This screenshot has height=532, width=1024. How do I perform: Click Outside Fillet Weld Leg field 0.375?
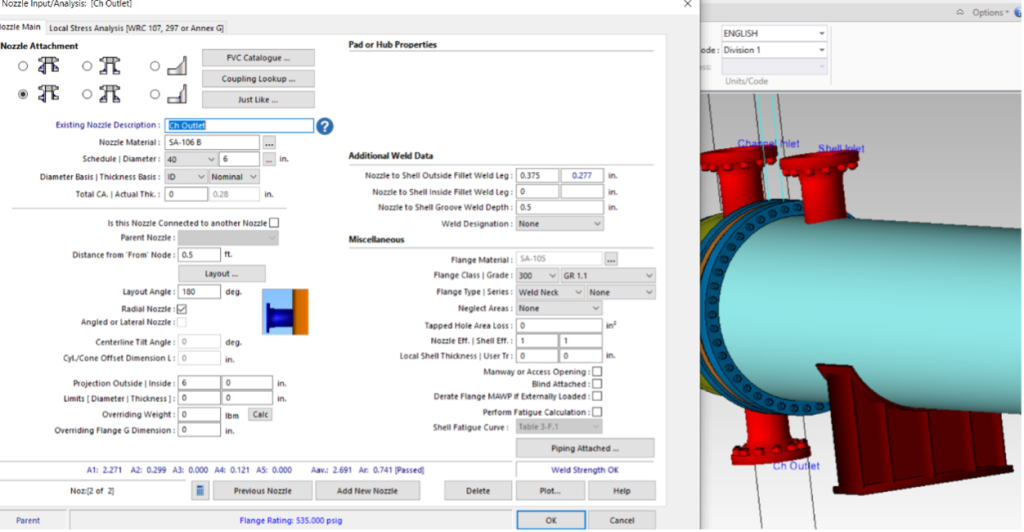537,176
